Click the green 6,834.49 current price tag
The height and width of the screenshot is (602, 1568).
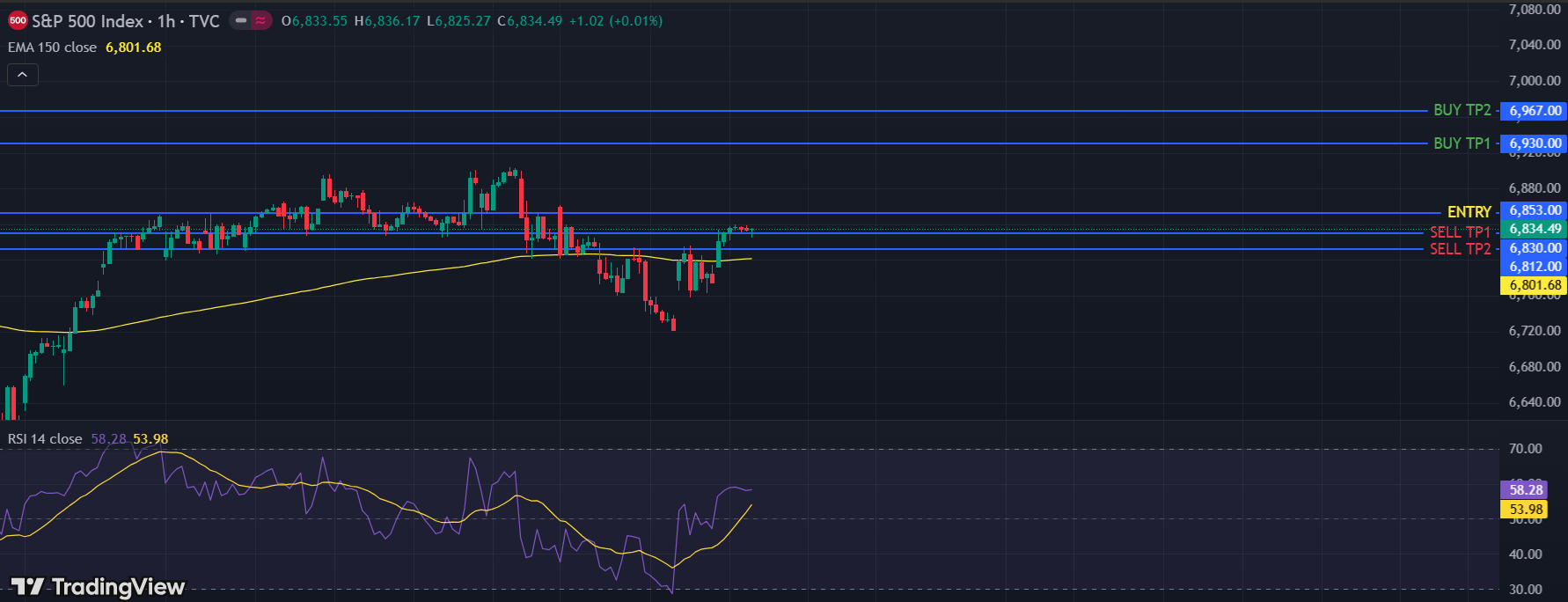[1535, 229]
